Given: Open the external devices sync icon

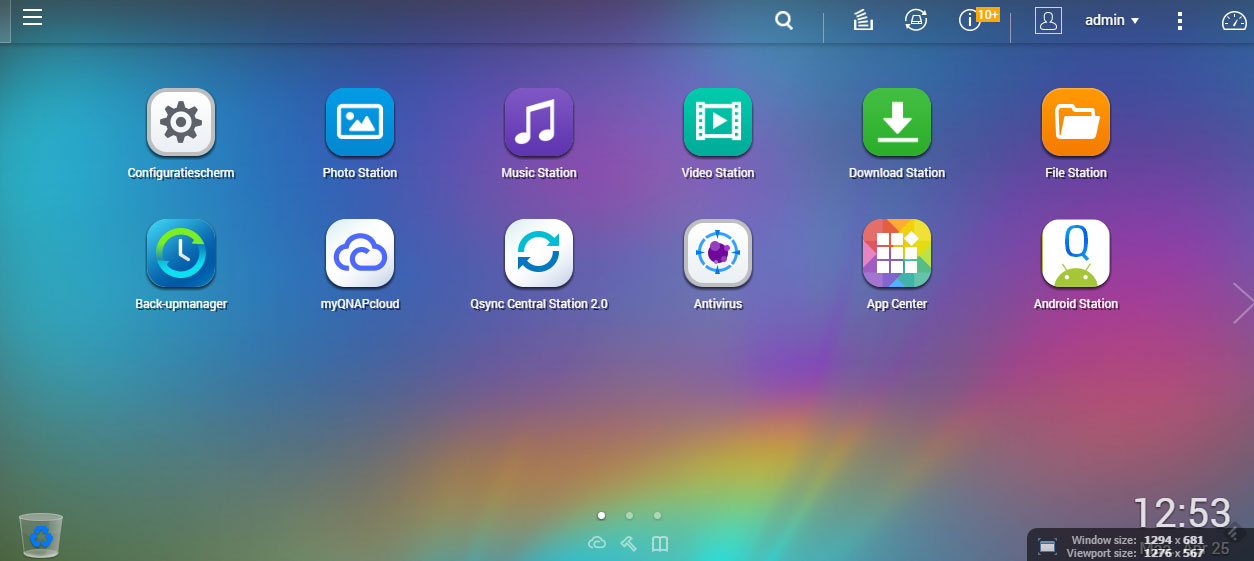Looking at the screenshot, I should (916, 20).
